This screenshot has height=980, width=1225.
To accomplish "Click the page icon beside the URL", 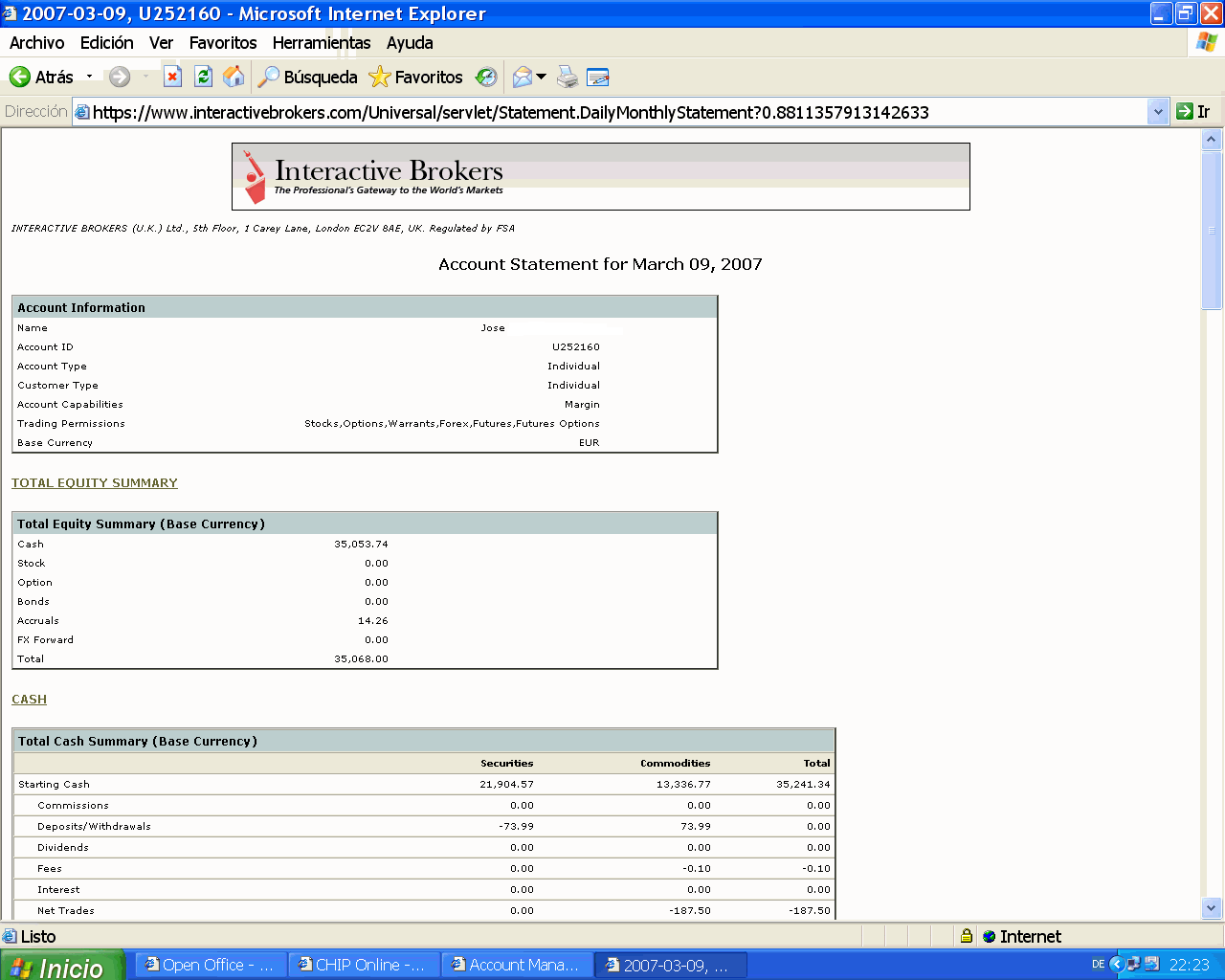I will tap(82, 112).
